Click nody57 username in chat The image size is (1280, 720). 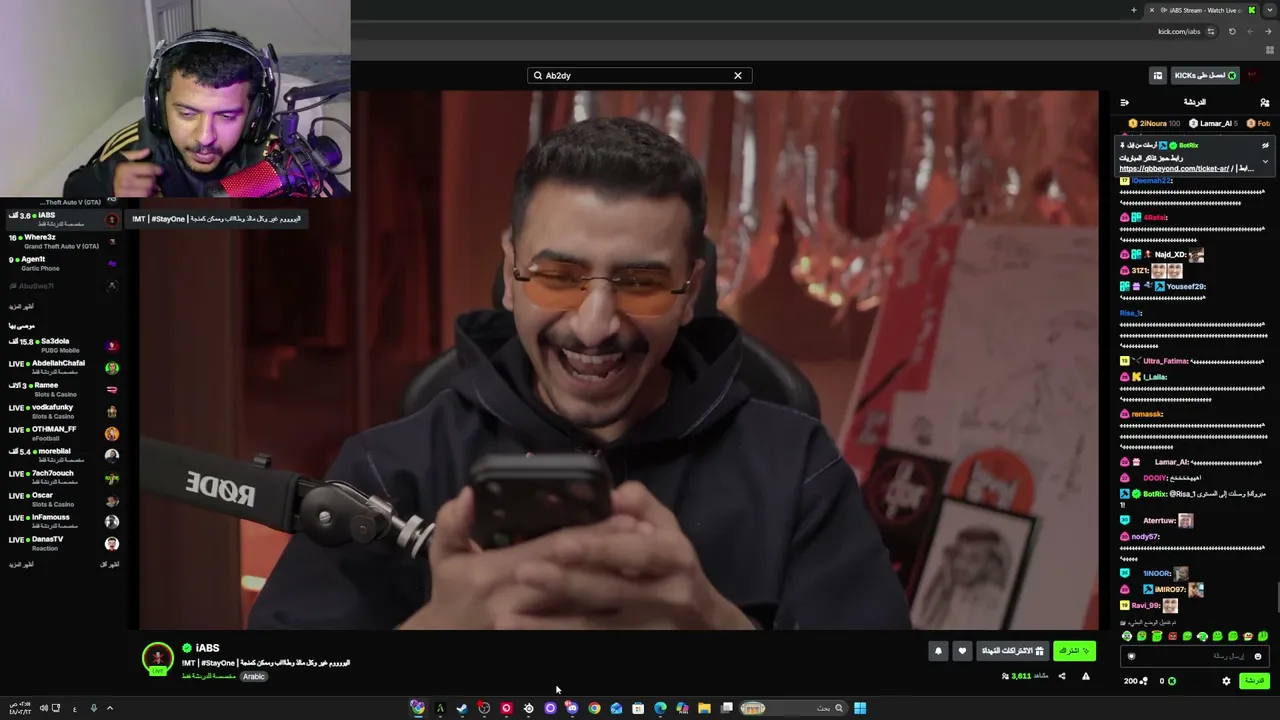(x=1145, y=537)
